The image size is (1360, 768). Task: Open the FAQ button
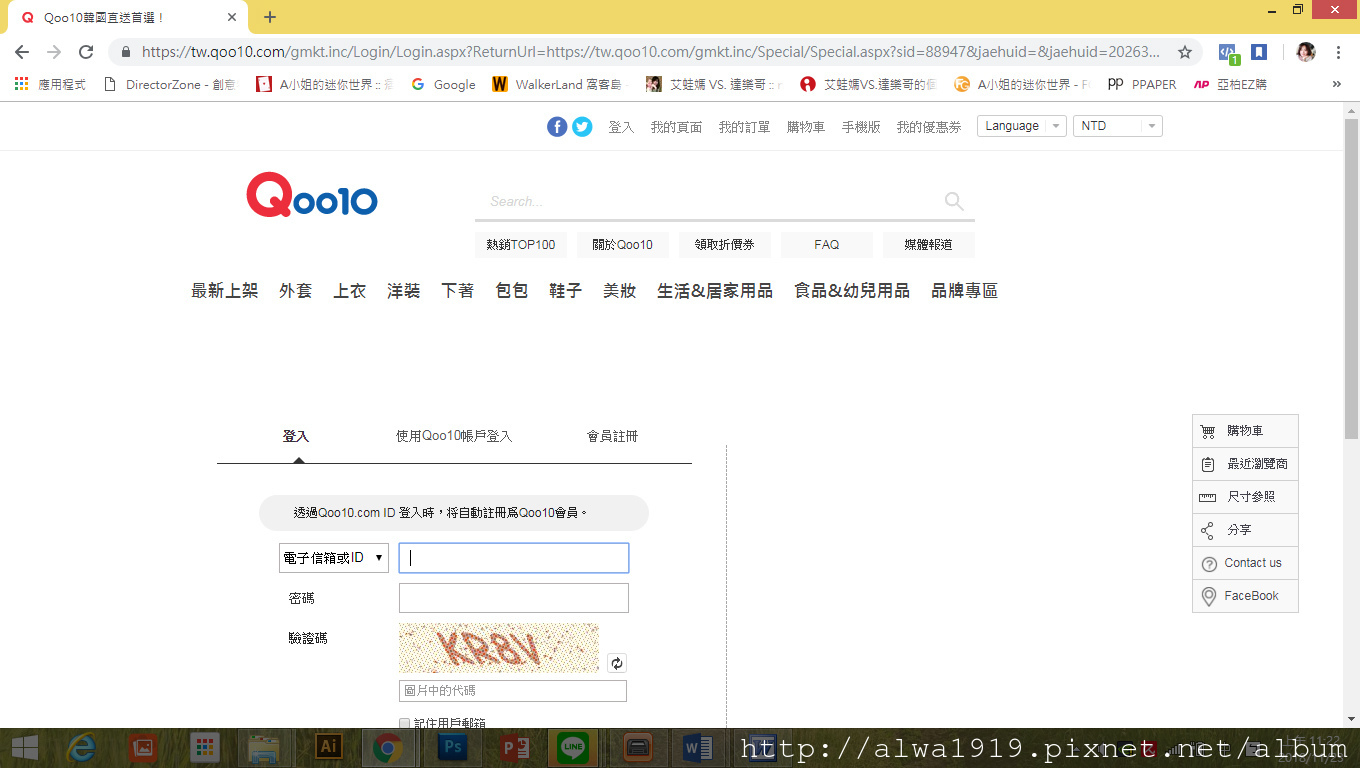[827, 245]
